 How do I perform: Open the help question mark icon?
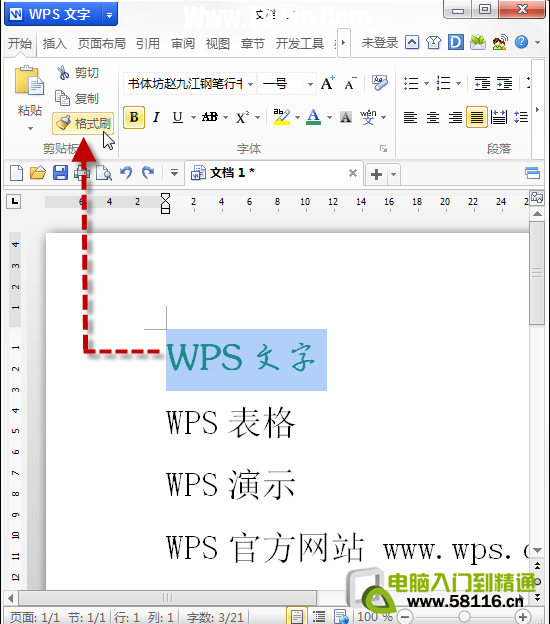click(521, 42)
